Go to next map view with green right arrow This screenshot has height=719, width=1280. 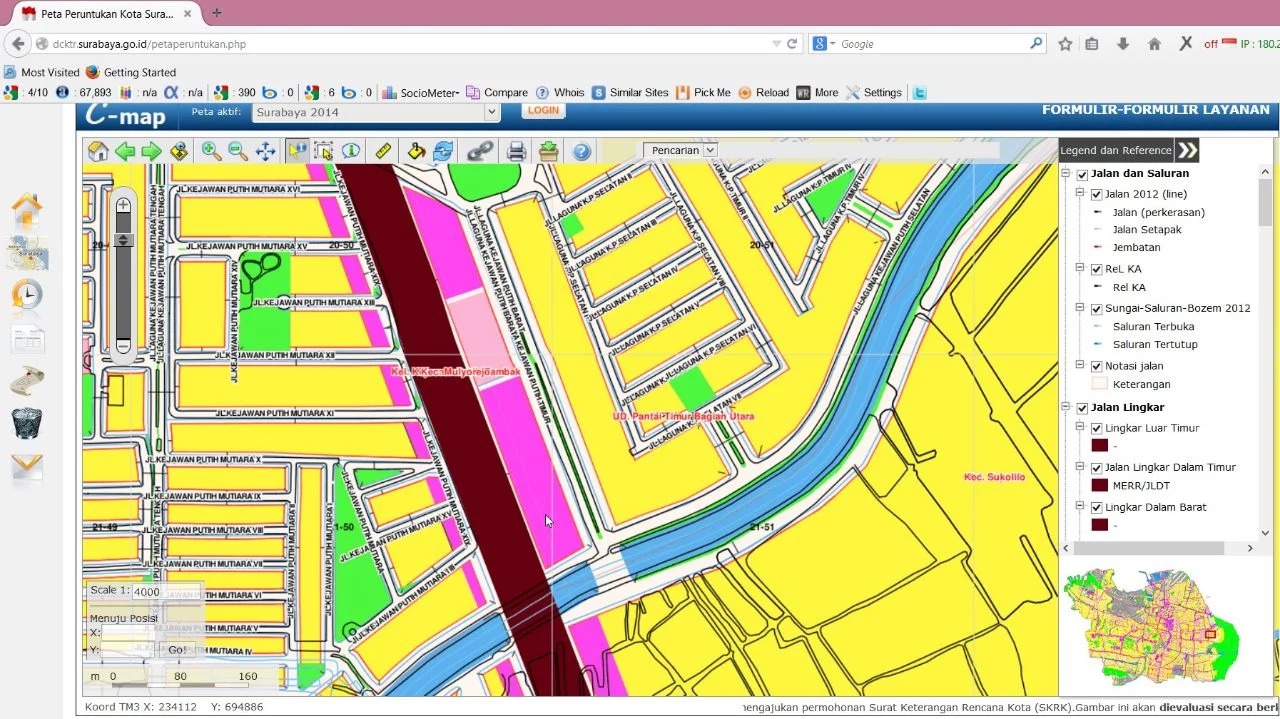click(151, 151)
